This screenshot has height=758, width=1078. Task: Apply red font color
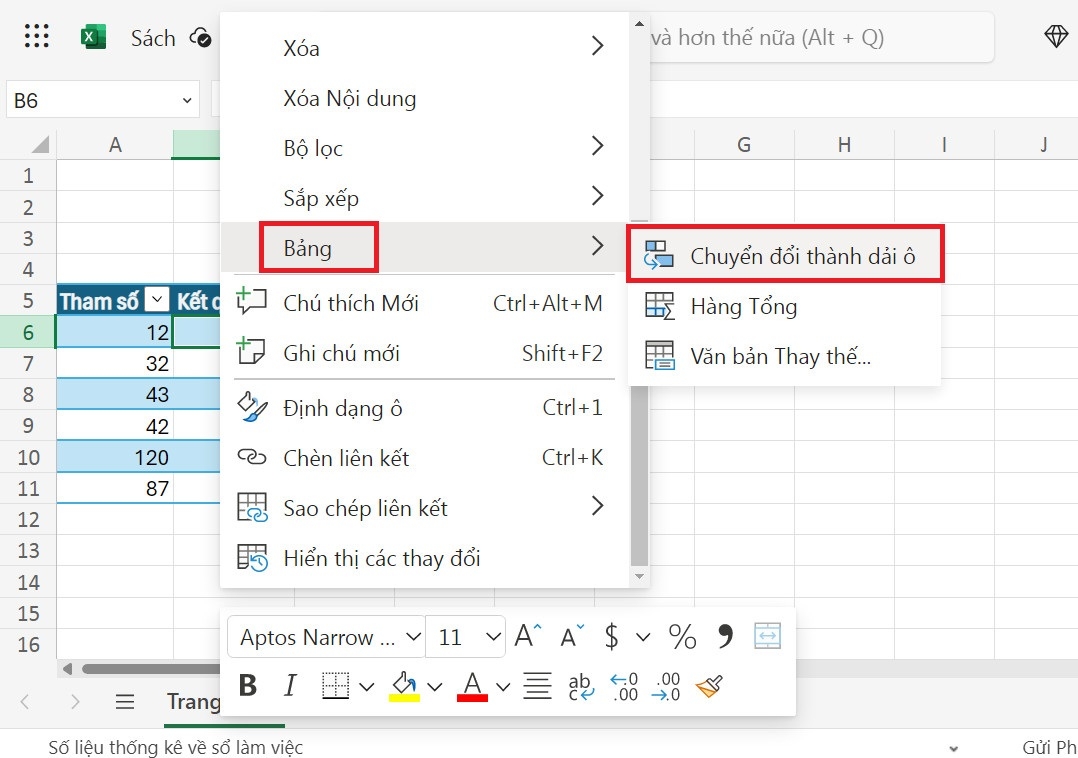[472, 686]
